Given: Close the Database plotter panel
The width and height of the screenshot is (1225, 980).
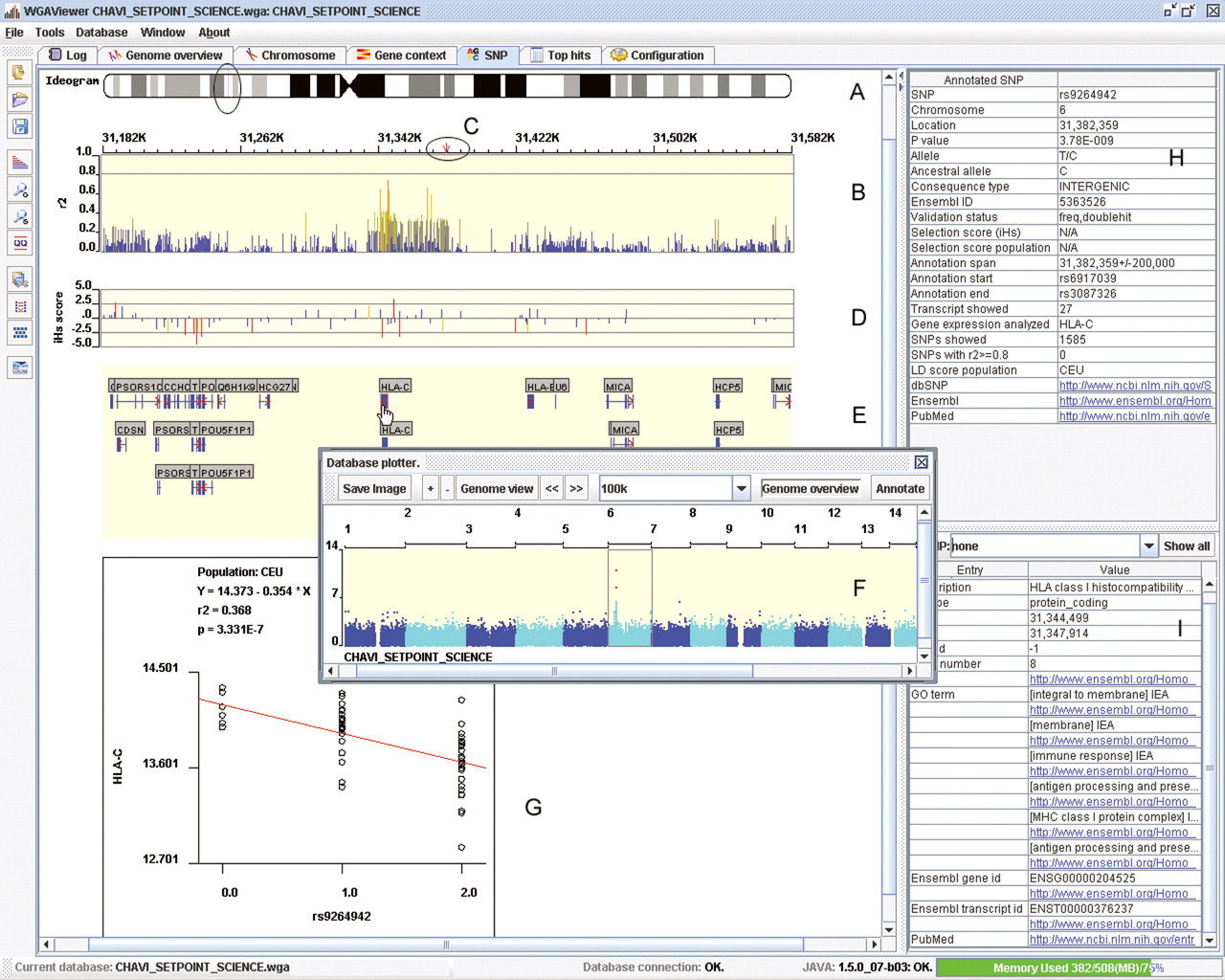Looking at the screenshot, I should [x=921, y=462].
